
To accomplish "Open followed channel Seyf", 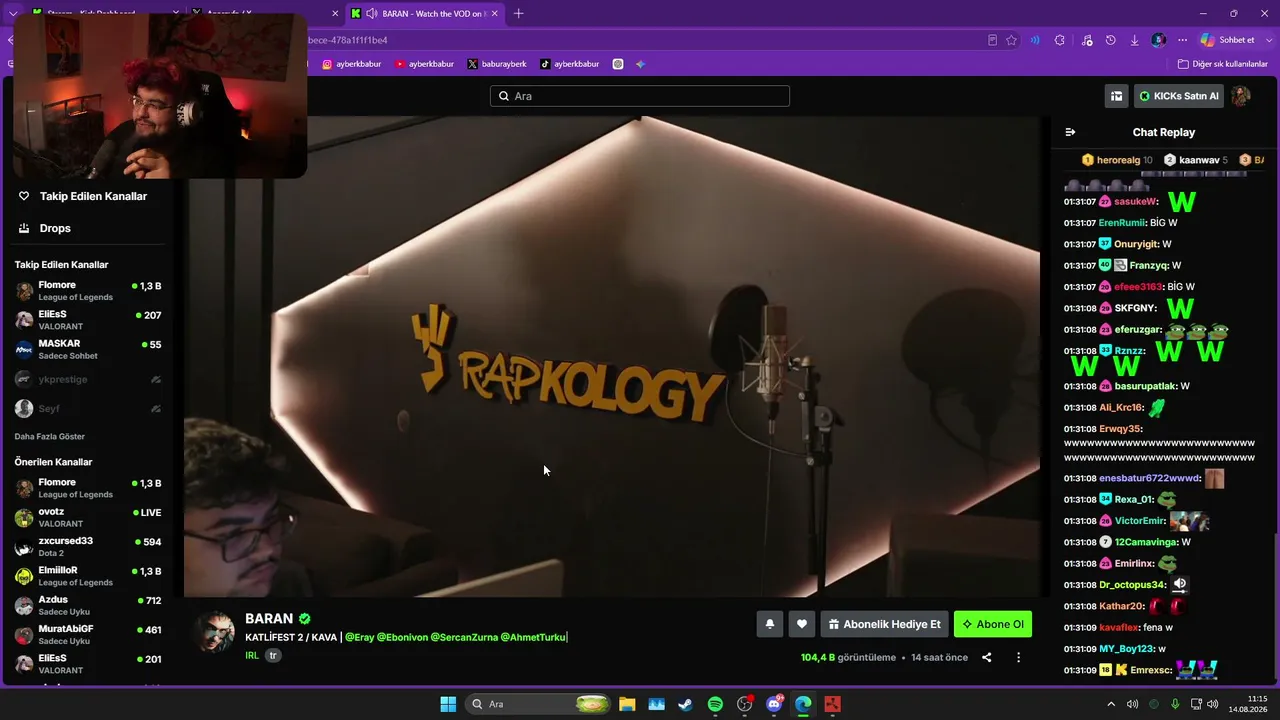I will tap(88, 408).
